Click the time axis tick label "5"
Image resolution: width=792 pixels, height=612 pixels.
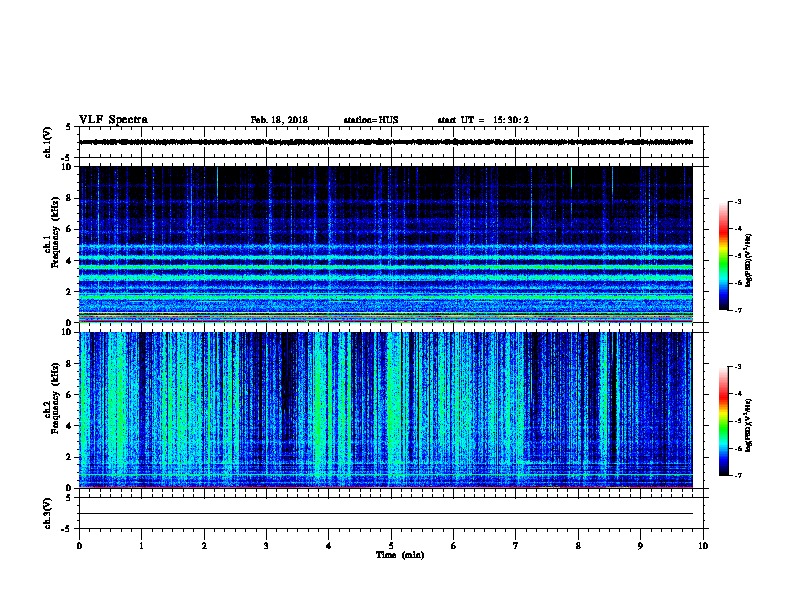pyautogui.click(x=391, y=546)
